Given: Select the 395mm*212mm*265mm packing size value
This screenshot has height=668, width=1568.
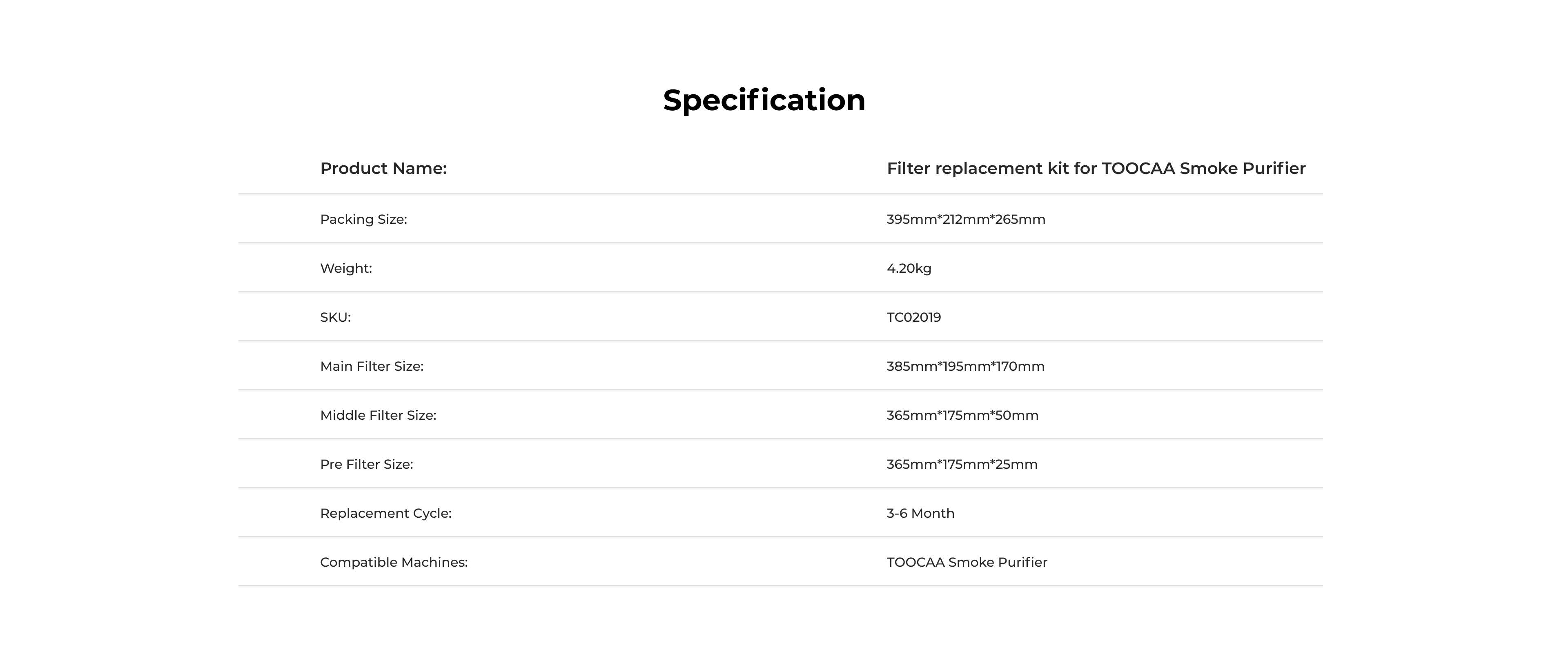Looking at the screenshot, I should [965, 219].
